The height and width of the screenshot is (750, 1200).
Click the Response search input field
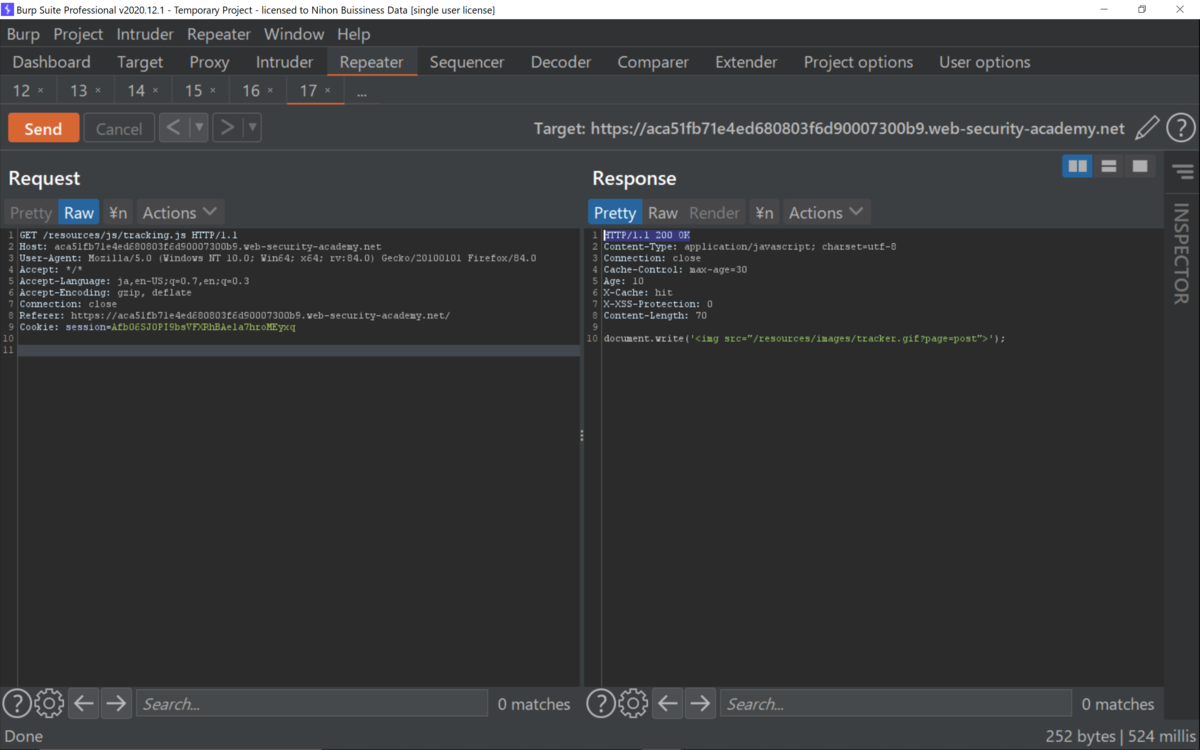(x=895, y=704)
